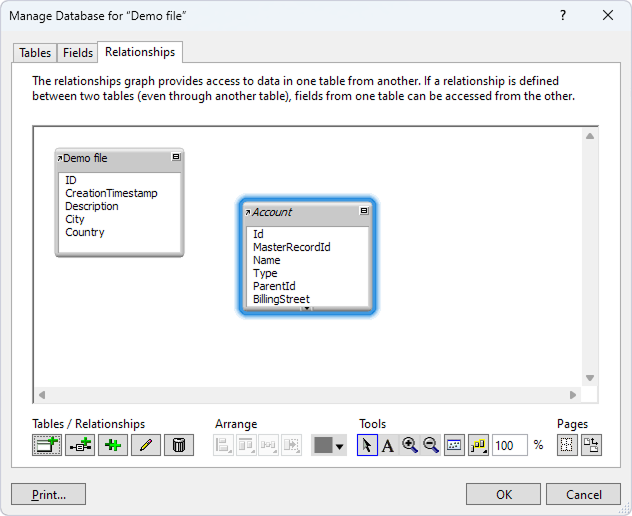Select the arrow pointer Selection tool
The height and width of the screenshot is (516, 632).
(x=367, y=445)
